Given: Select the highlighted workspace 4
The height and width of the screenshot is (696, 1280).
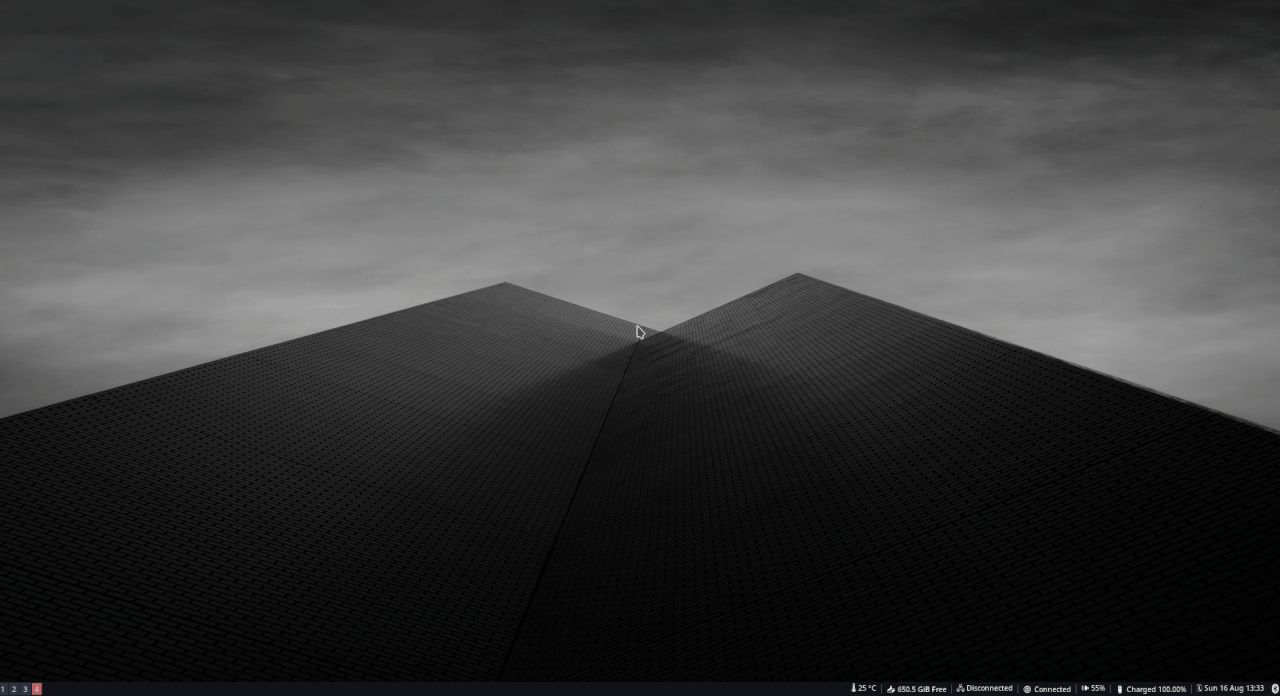Looking at the screenshot, I should pyautogui.click(x=37, y=689).
